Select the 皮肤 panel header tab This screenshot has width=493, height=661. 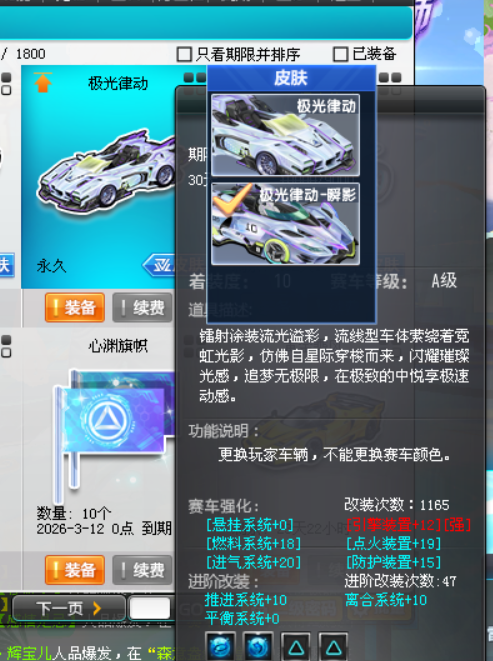[x=291, y=78]
